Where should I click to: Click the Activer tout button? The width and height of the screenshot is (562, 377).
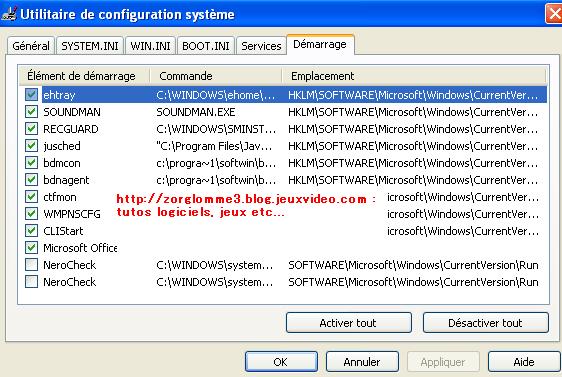(348, 323)
